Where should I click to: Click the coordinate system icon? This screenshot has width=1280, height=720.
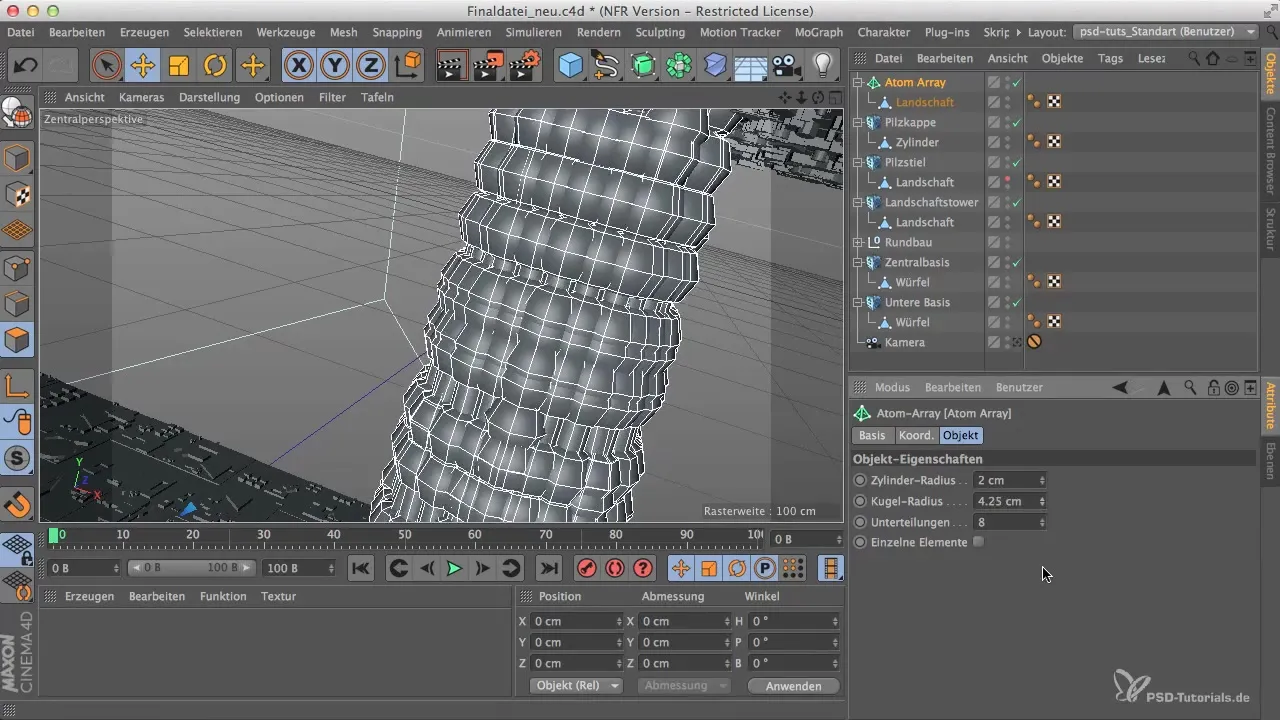pos(408,66)
